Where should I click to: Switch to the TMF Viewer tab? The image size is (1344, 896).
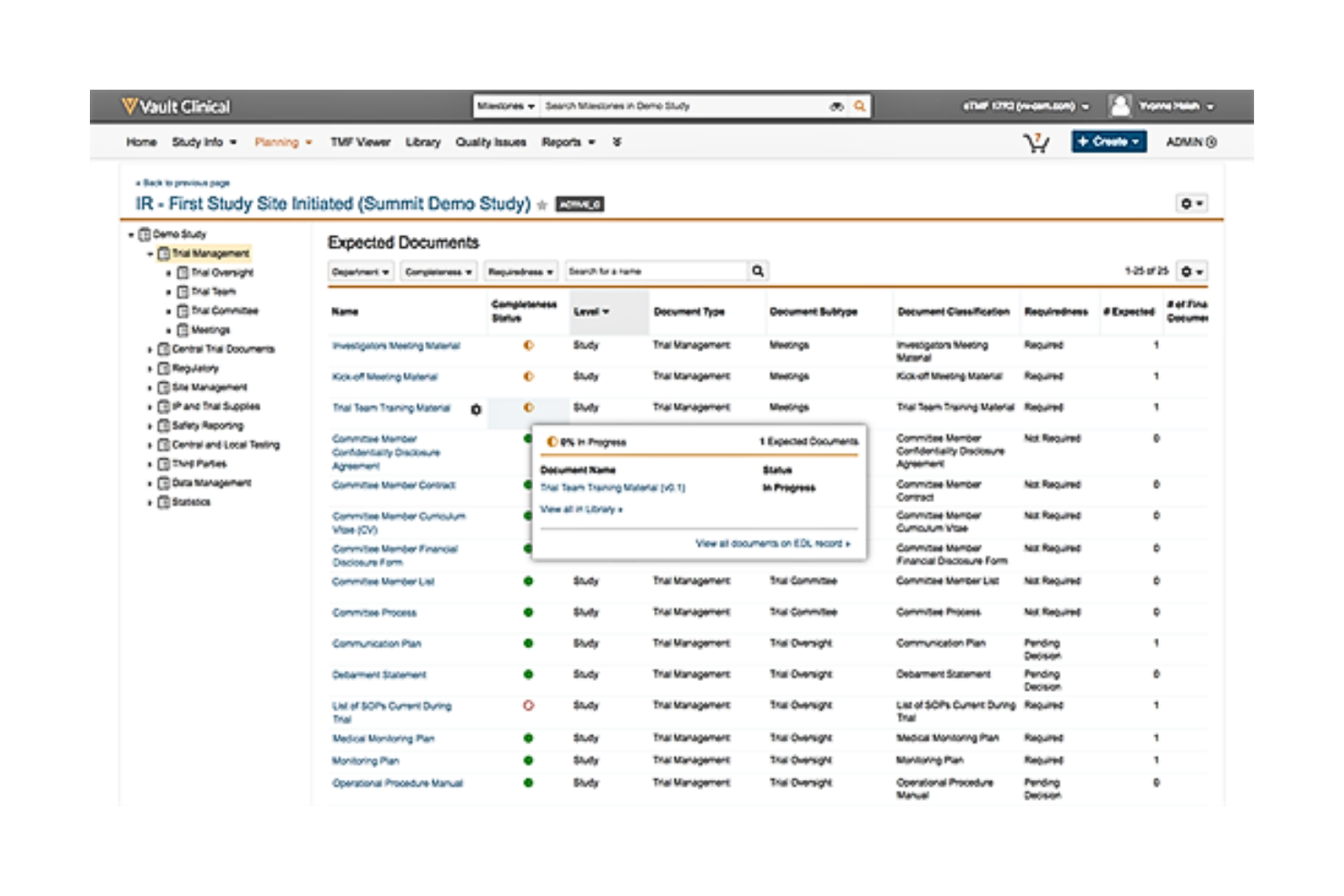coord(361,143)
